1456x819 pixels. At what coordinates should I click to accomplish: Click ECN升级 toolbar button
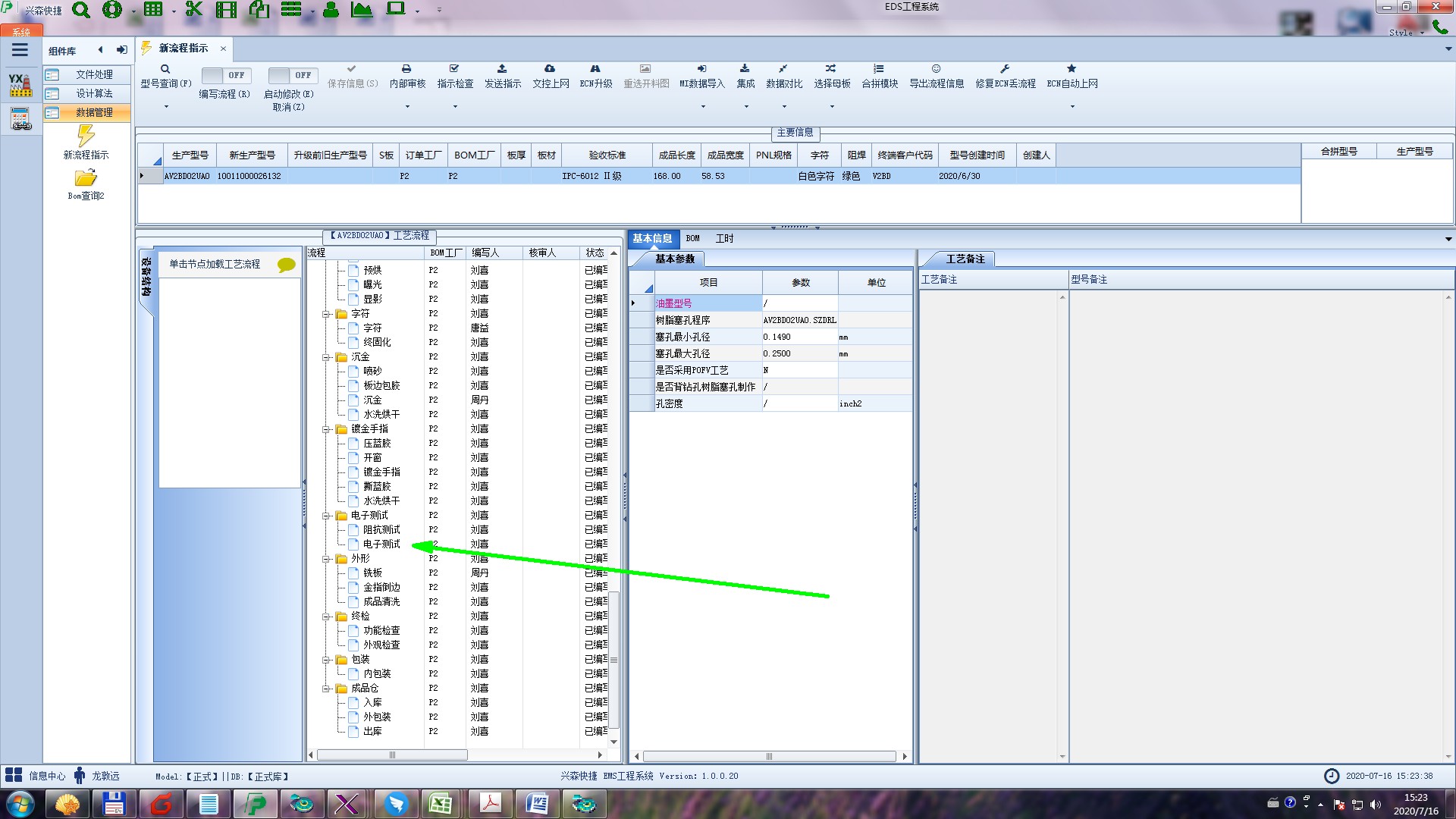tap(596, 77)
